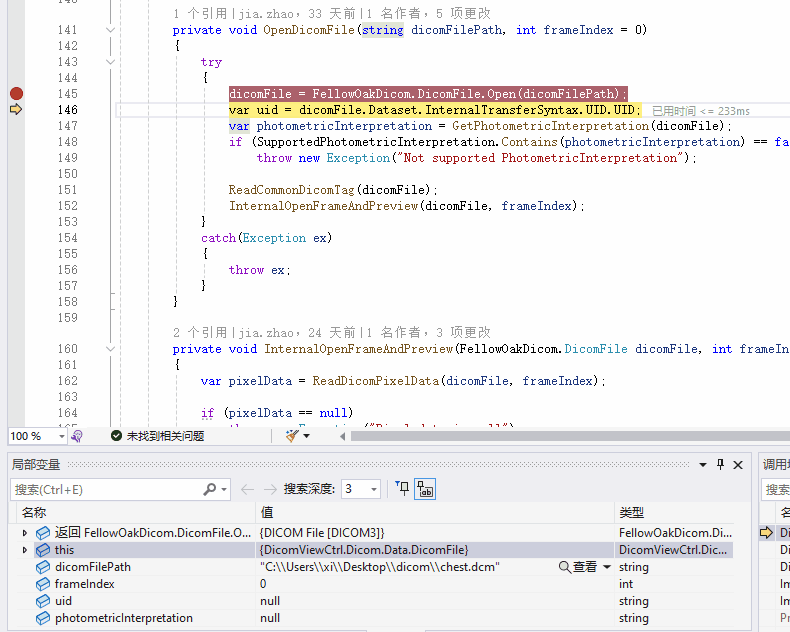Select the uid variable row

(x=375, y=601)
